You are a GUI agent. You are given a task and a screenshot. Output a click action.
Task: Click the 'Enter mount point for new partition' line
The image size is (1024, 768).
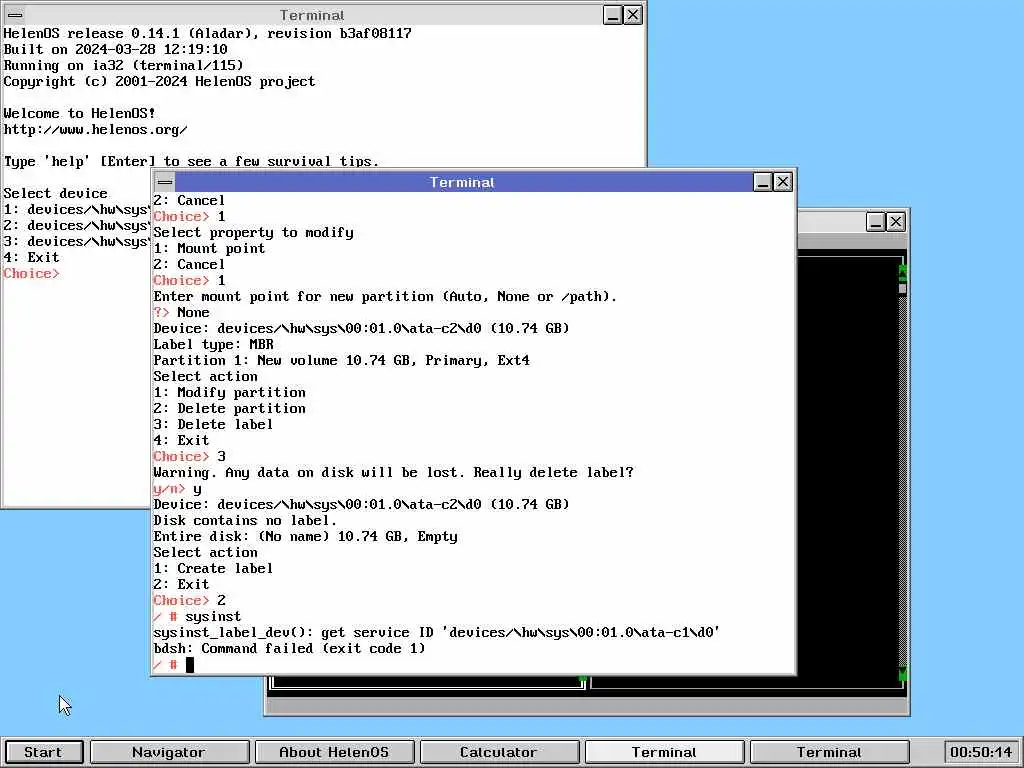click(x=385, y=296)
